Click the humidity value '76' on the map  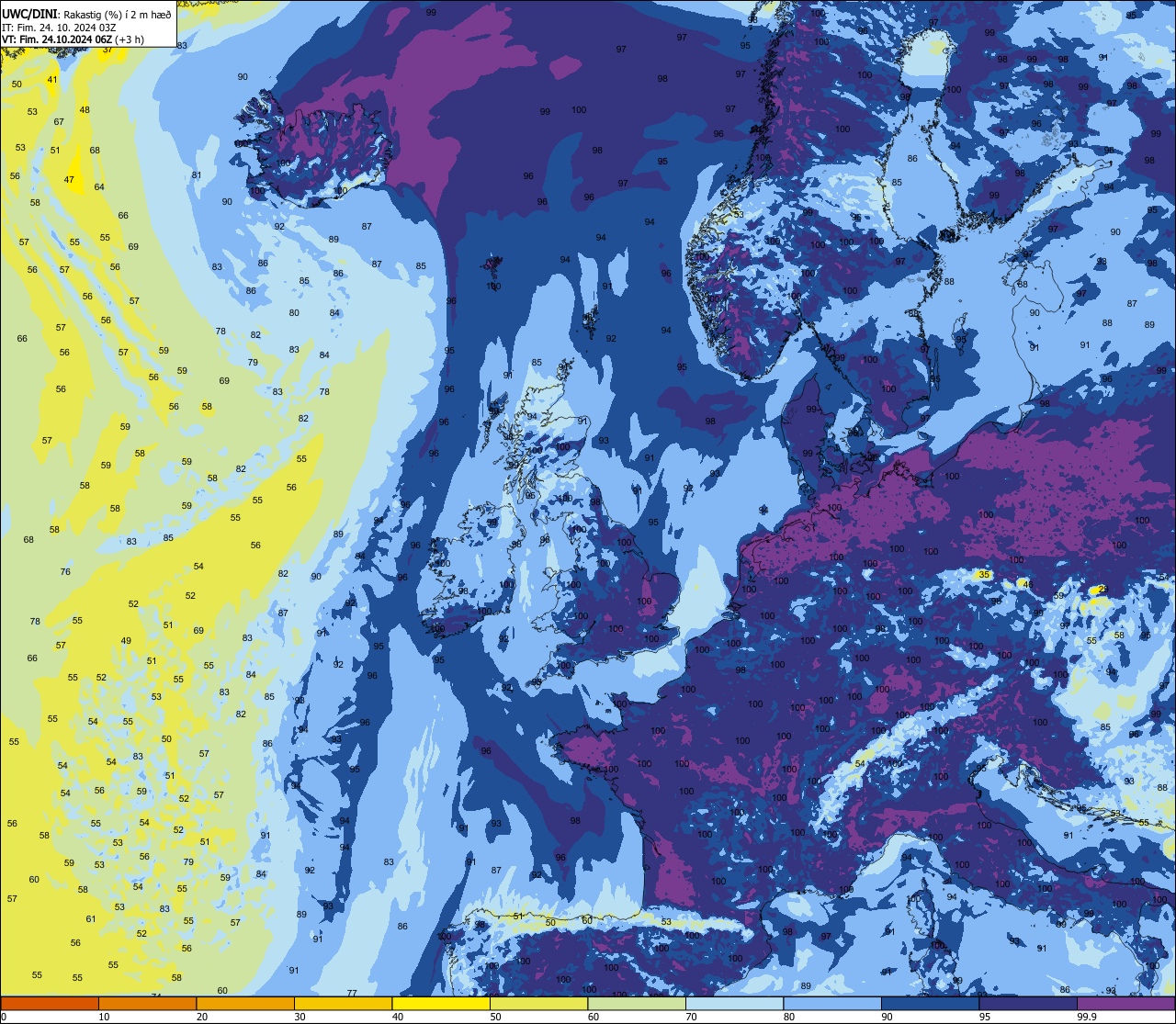[x=65, y=572]
